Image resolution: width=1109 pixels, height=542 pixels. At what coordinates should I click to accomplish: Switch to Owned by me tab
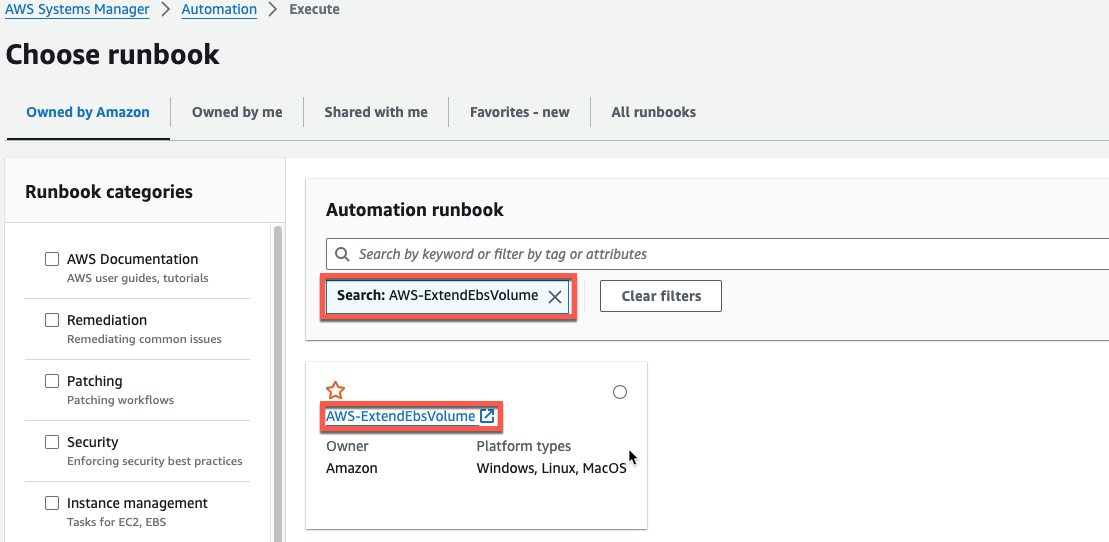(237, 112)
